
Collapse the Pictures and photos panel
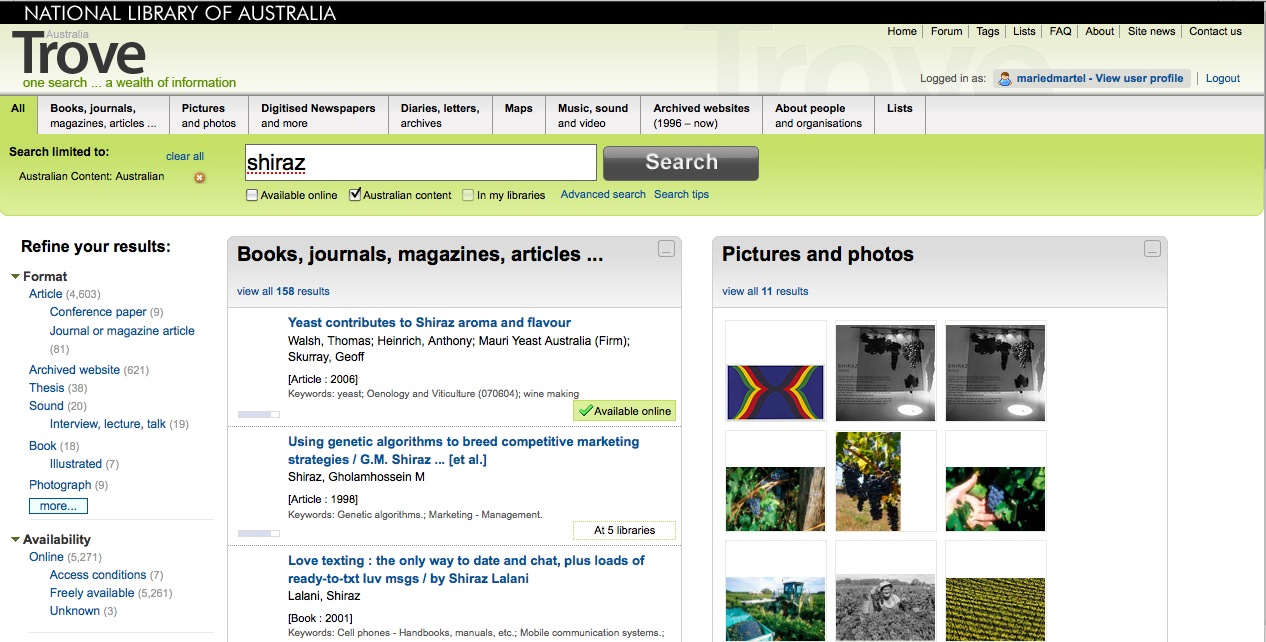[x=1152, y=249]
